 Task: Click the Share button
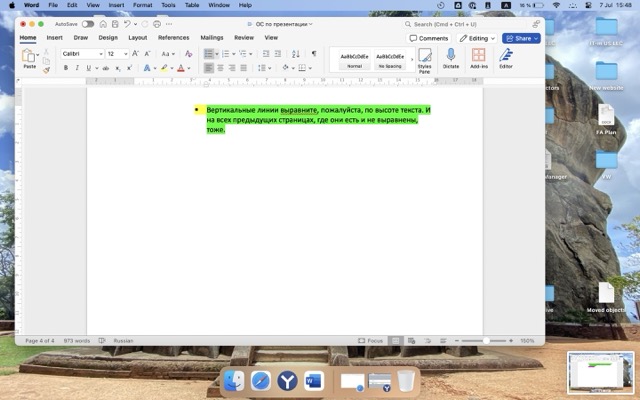click(521, 38)
